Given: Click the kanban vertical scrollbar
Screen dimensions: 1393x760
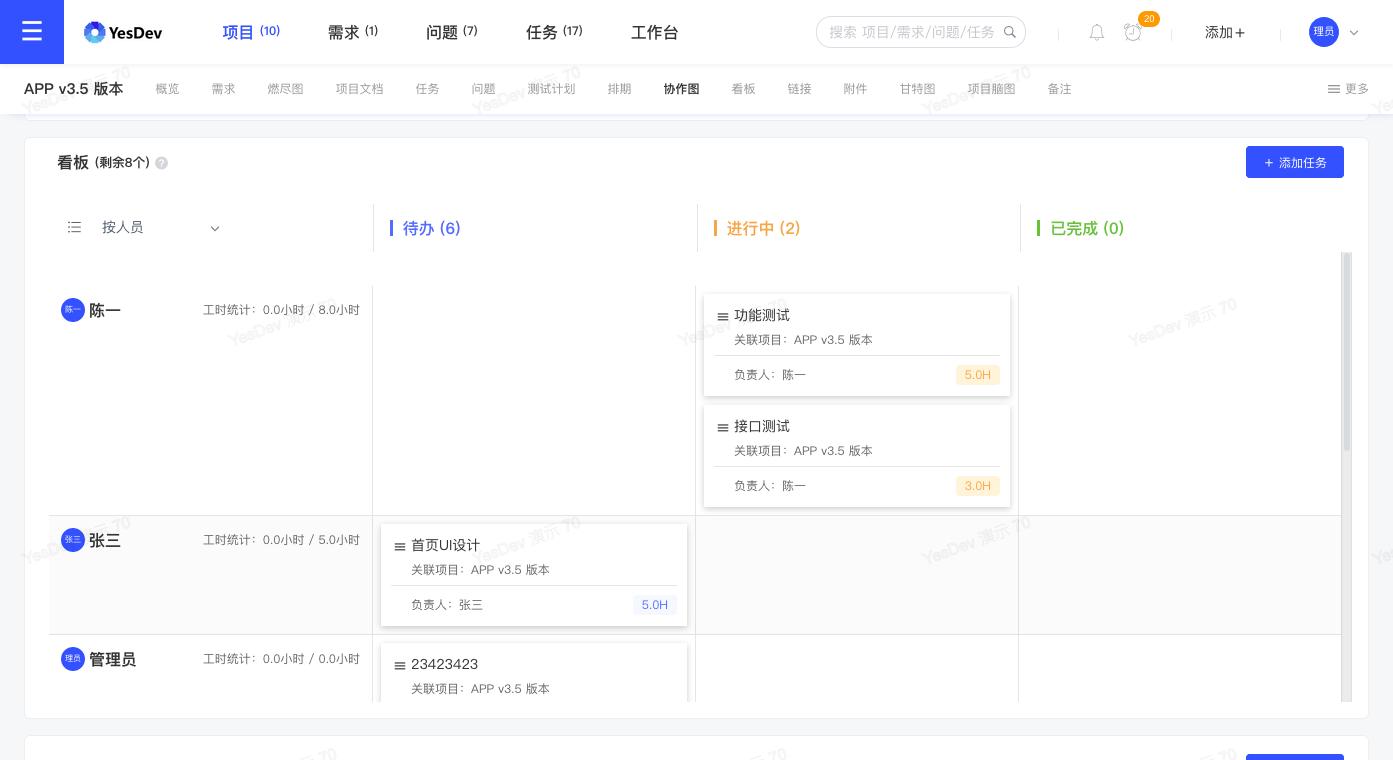Looking at the screenshot, I should point(1346,350).
